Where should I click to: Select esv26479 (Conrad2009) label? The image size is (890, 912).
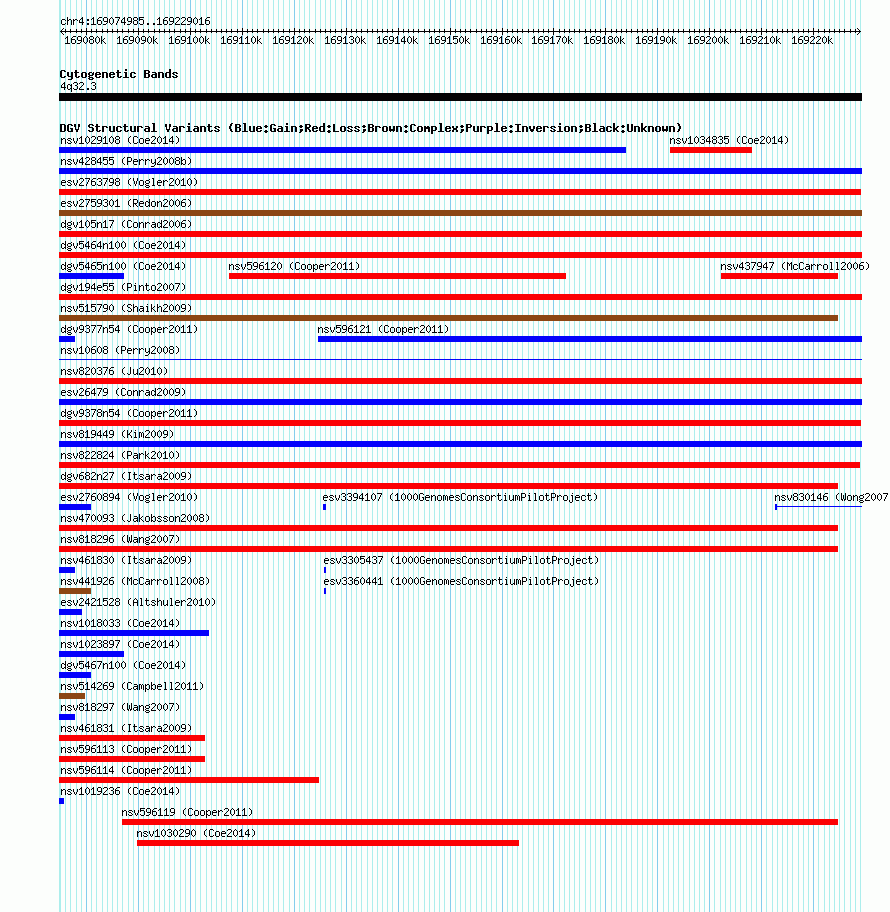click(123, 392)
